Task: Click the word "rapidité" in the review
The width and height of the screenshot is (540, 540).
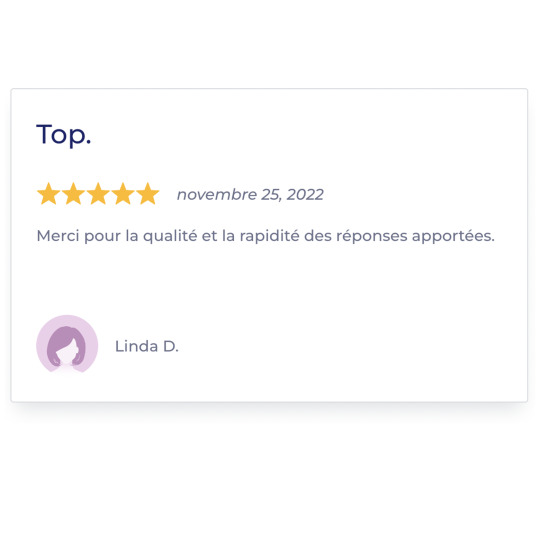Action: coord(270,237)
